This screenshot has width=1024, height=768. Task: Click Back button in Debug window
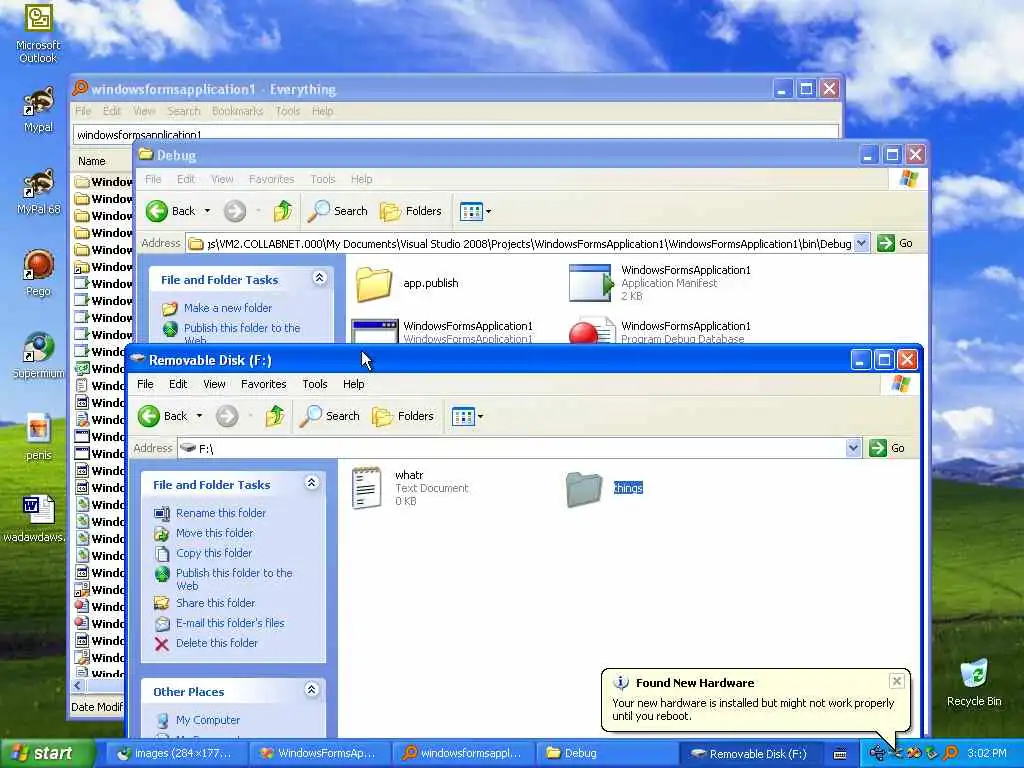pos(170,211)
